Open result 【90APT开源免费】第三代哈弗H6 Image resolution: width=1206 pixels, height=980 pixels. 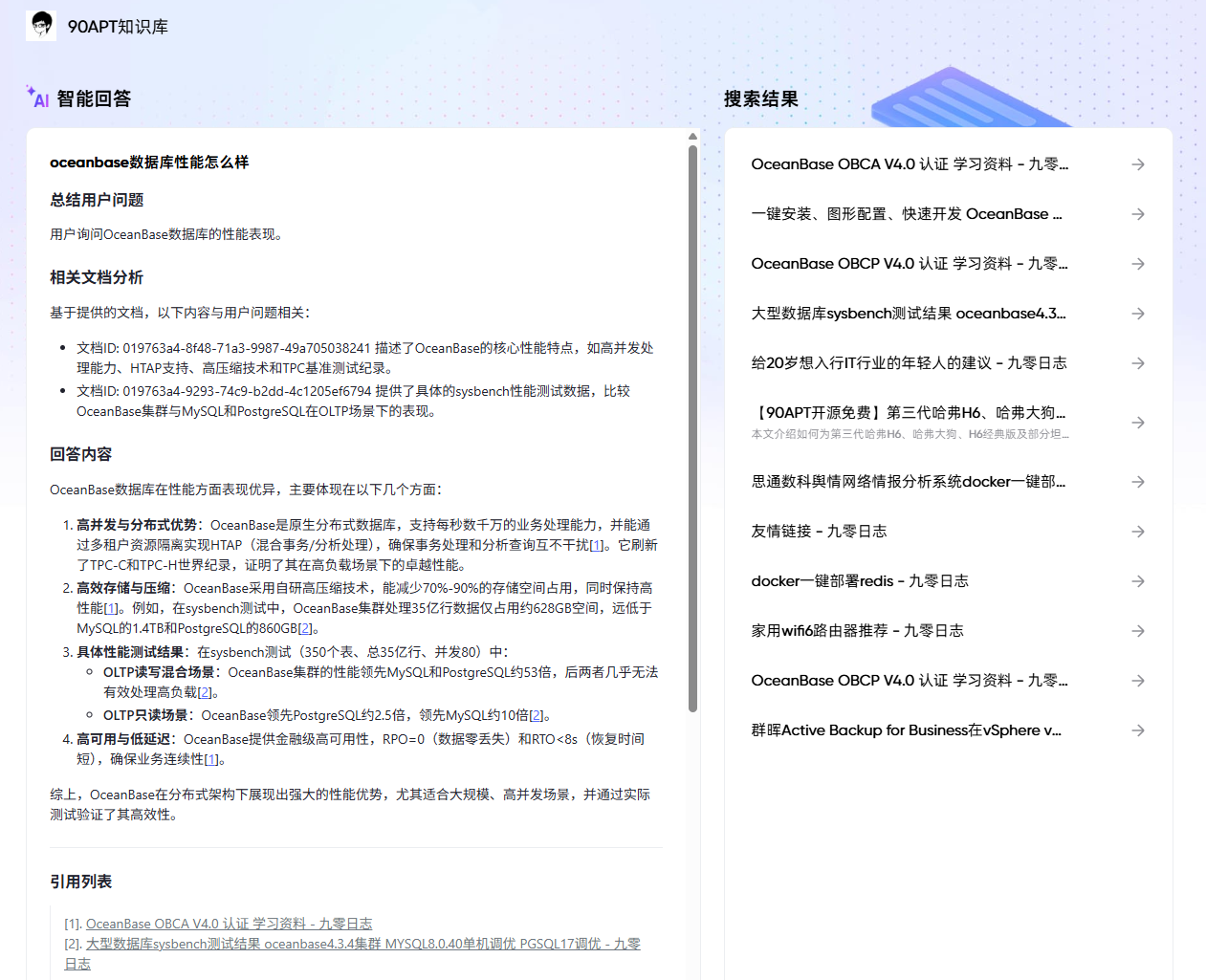(909, 413)
